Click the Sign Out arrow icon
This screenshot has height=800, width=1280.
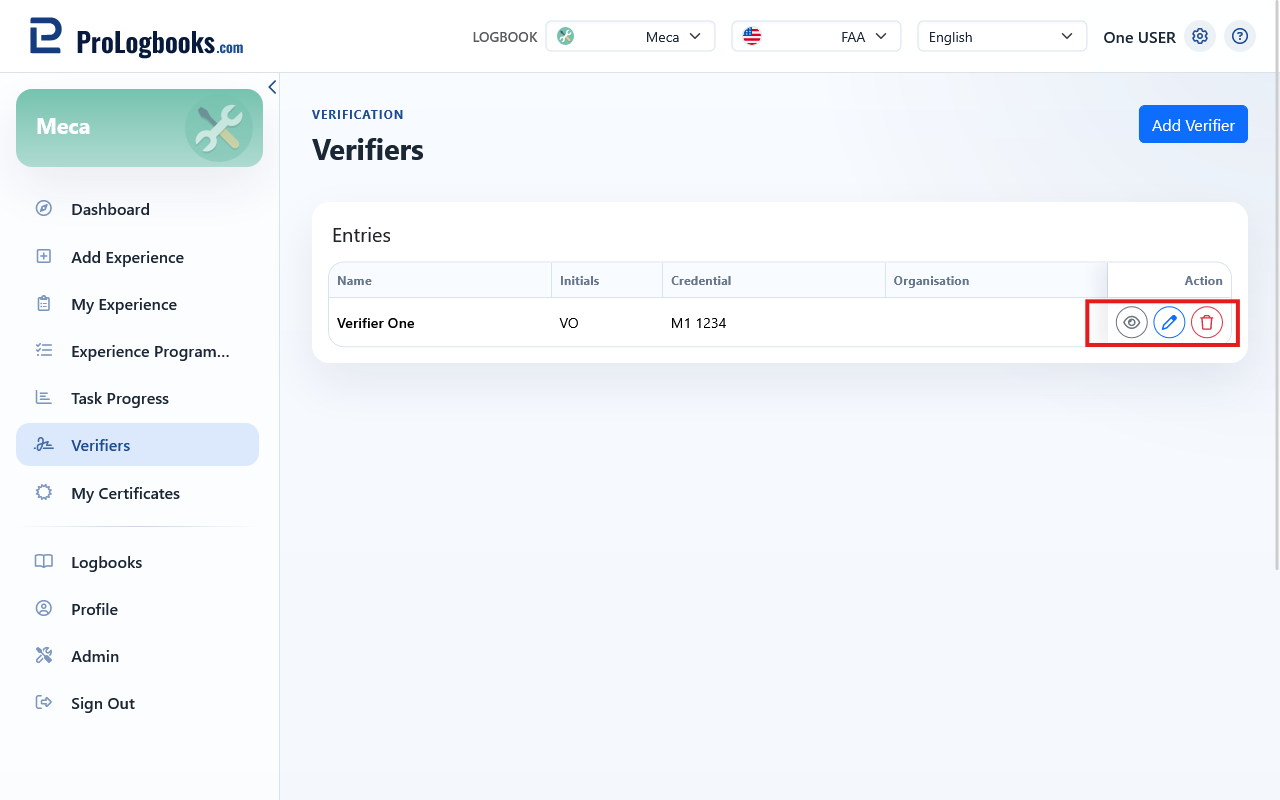pos(44,703)
